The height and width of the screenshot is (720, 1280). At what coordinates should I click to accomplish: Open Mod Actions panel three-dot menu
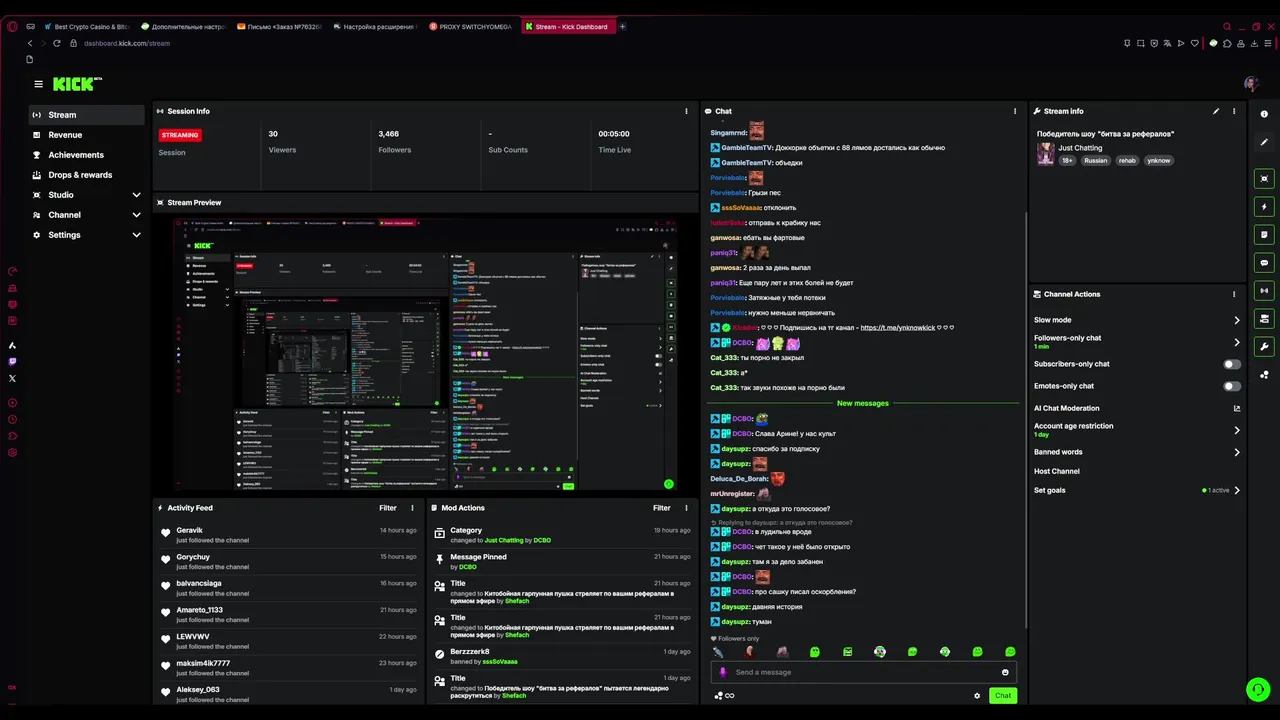(x=686, y=508)
